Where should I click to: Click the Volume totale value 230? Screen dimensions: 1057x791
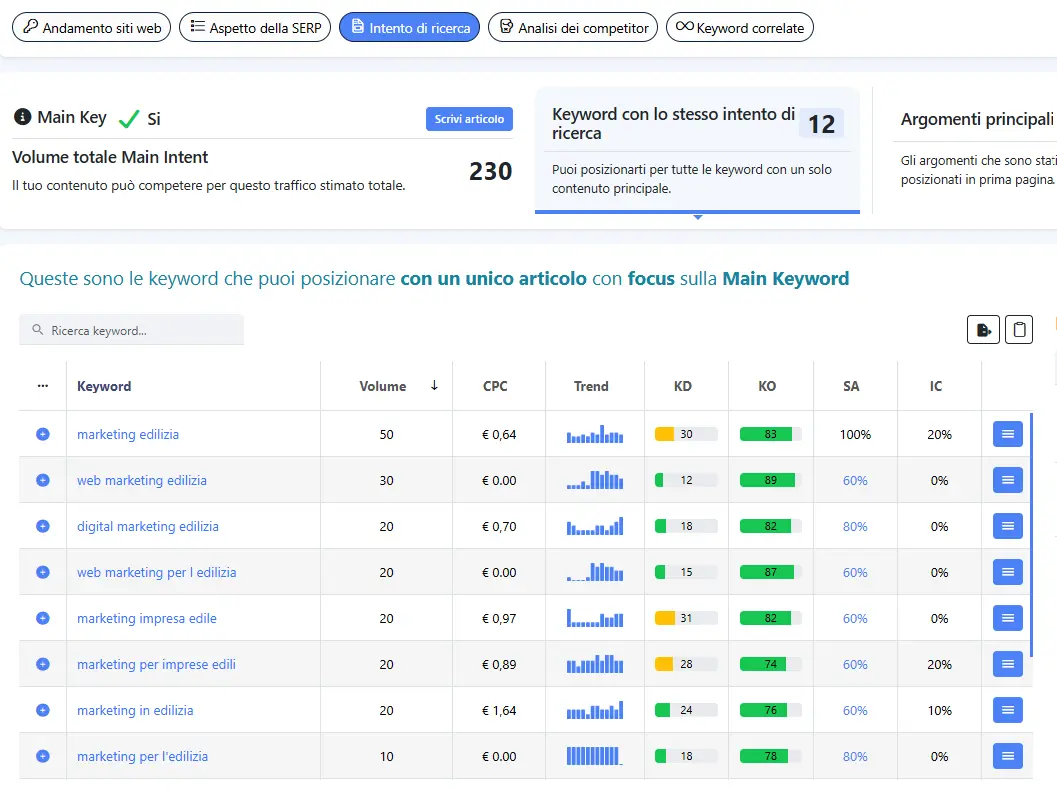click(491, 171)
